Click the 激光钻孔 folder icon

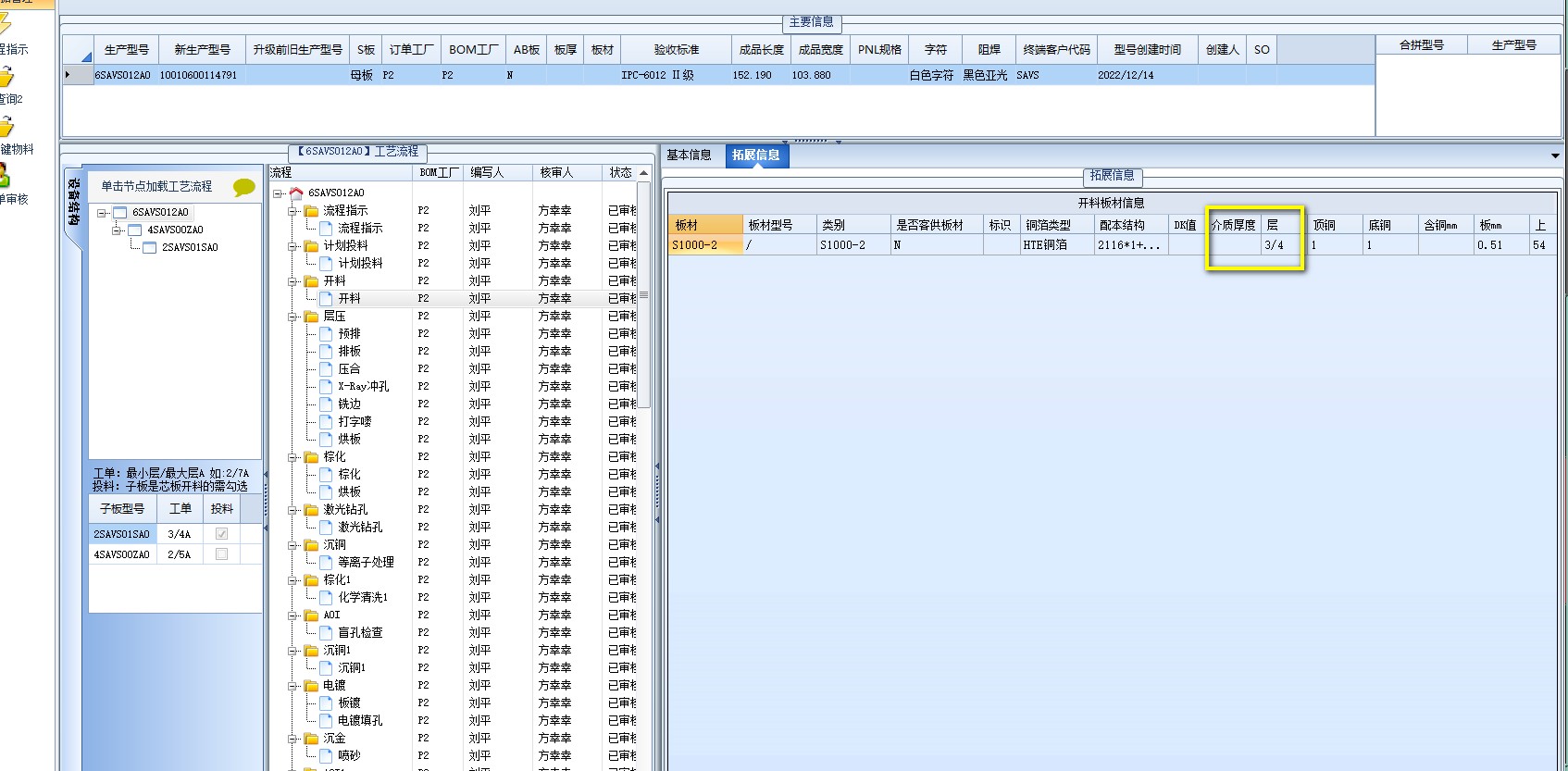click(312, 510)
